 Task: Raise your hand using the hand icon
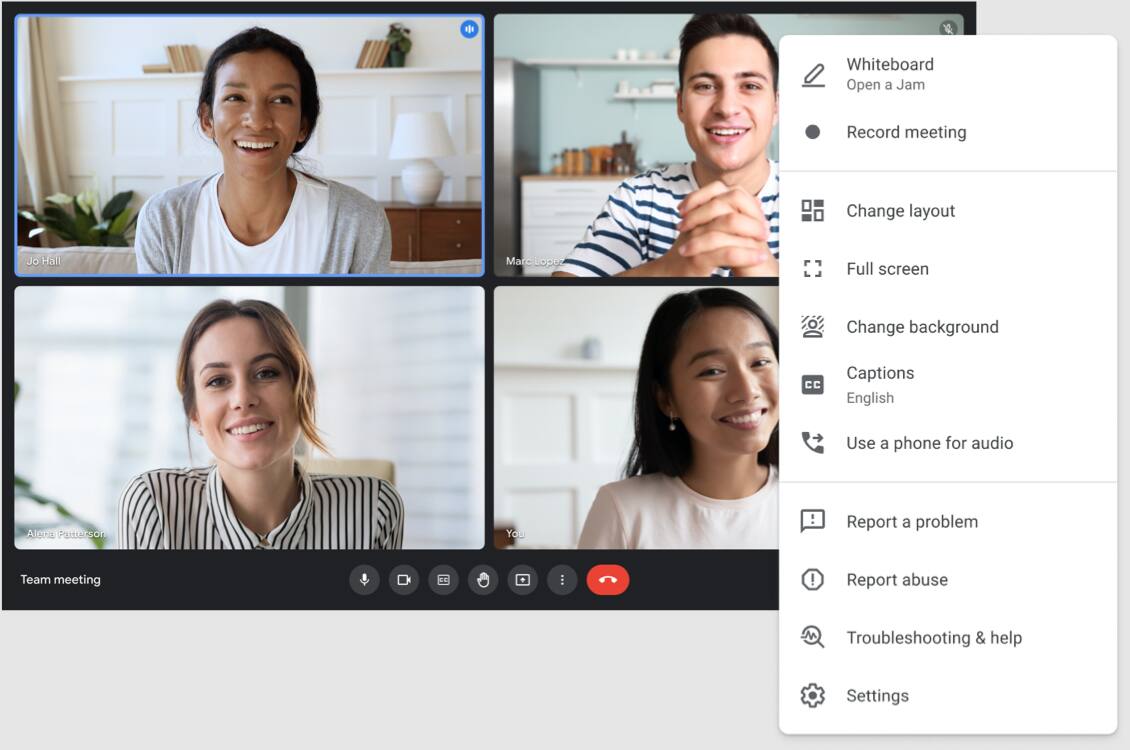click(x=482, y=579)
